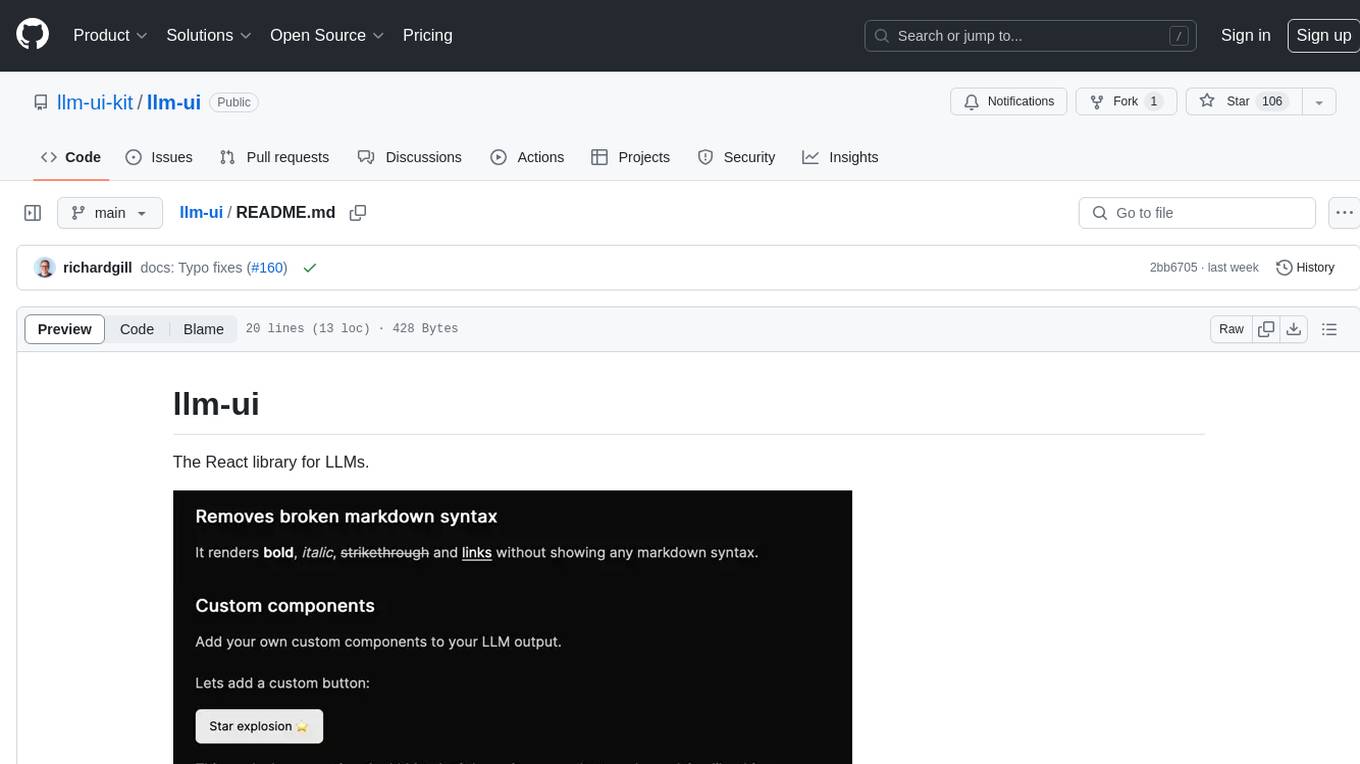Open the Raw file view
The image size is (1360, 764).
[x=1231, y=329]
